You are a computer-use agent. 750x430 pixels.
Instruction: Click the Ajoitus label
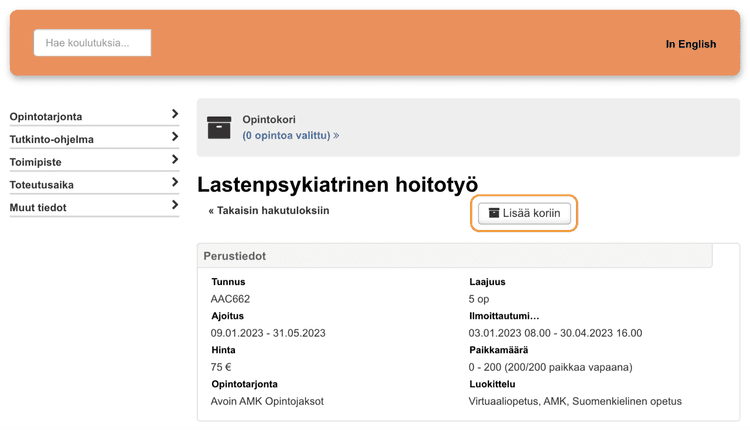point(228,316)
